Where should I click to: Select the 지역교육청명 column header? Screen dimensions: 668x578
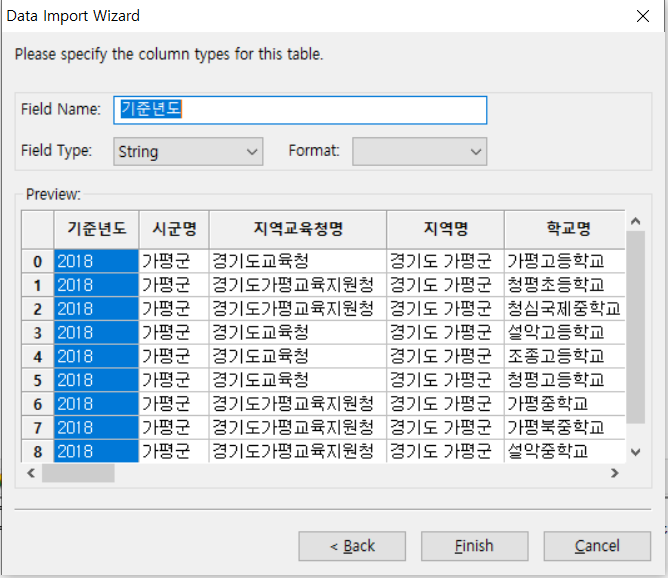[x=298, y=229]
